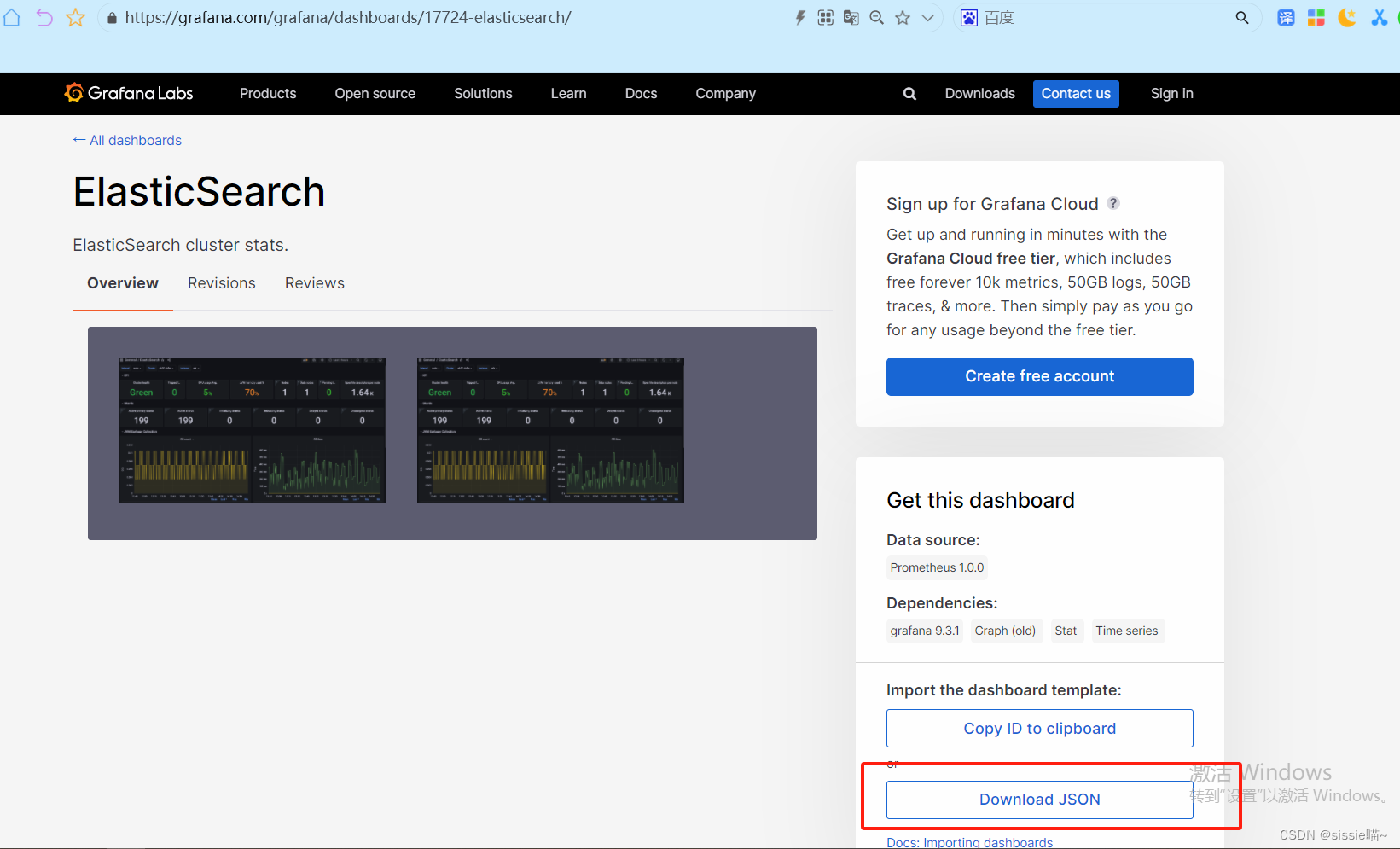Click the Download JSON button
The image size is (1400, 849).
coord(1039,800)
